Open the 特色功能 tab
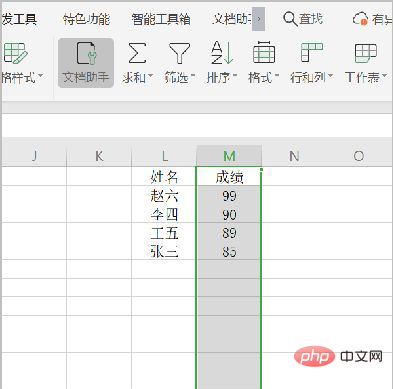This screenshot has width=393, height=389. click(x=86, y=19)
